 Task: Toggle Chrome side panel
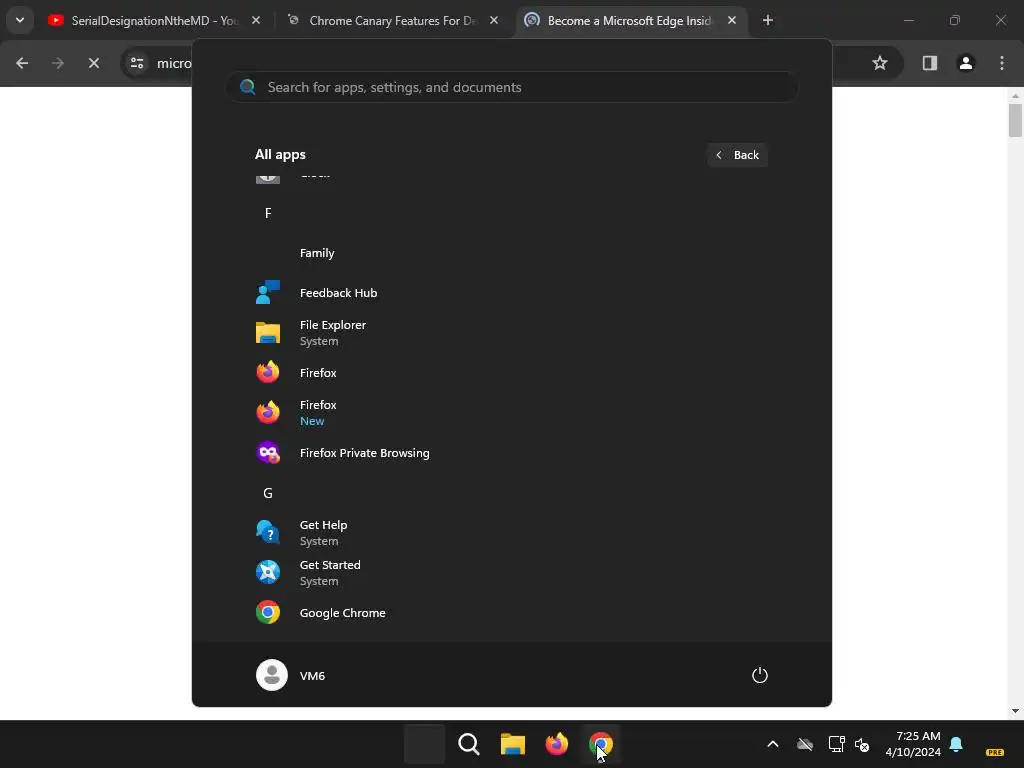tap(930, 63)
